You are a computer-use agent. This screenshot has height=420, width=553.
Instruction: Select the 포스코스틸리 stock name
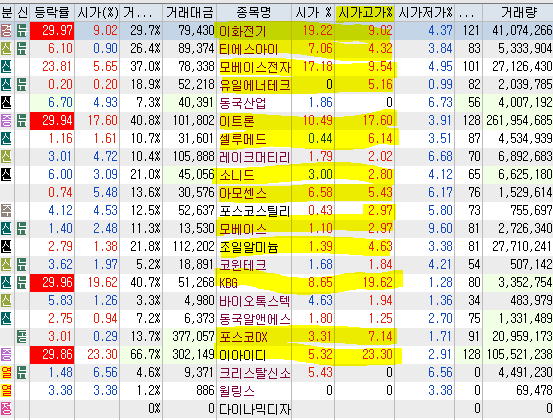click(x=255, y=211)
